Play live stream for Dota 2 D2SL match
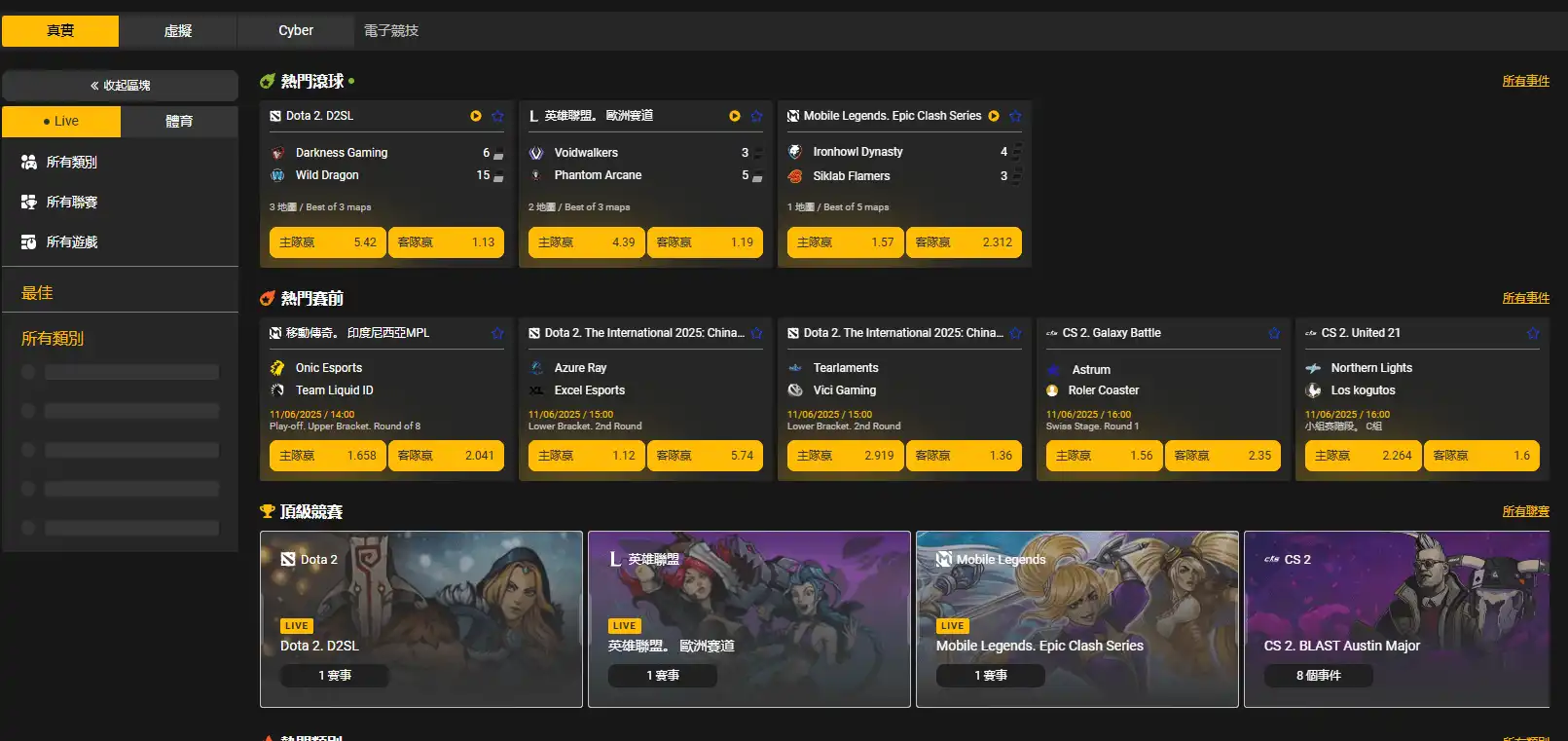 [x=476, y=116]
